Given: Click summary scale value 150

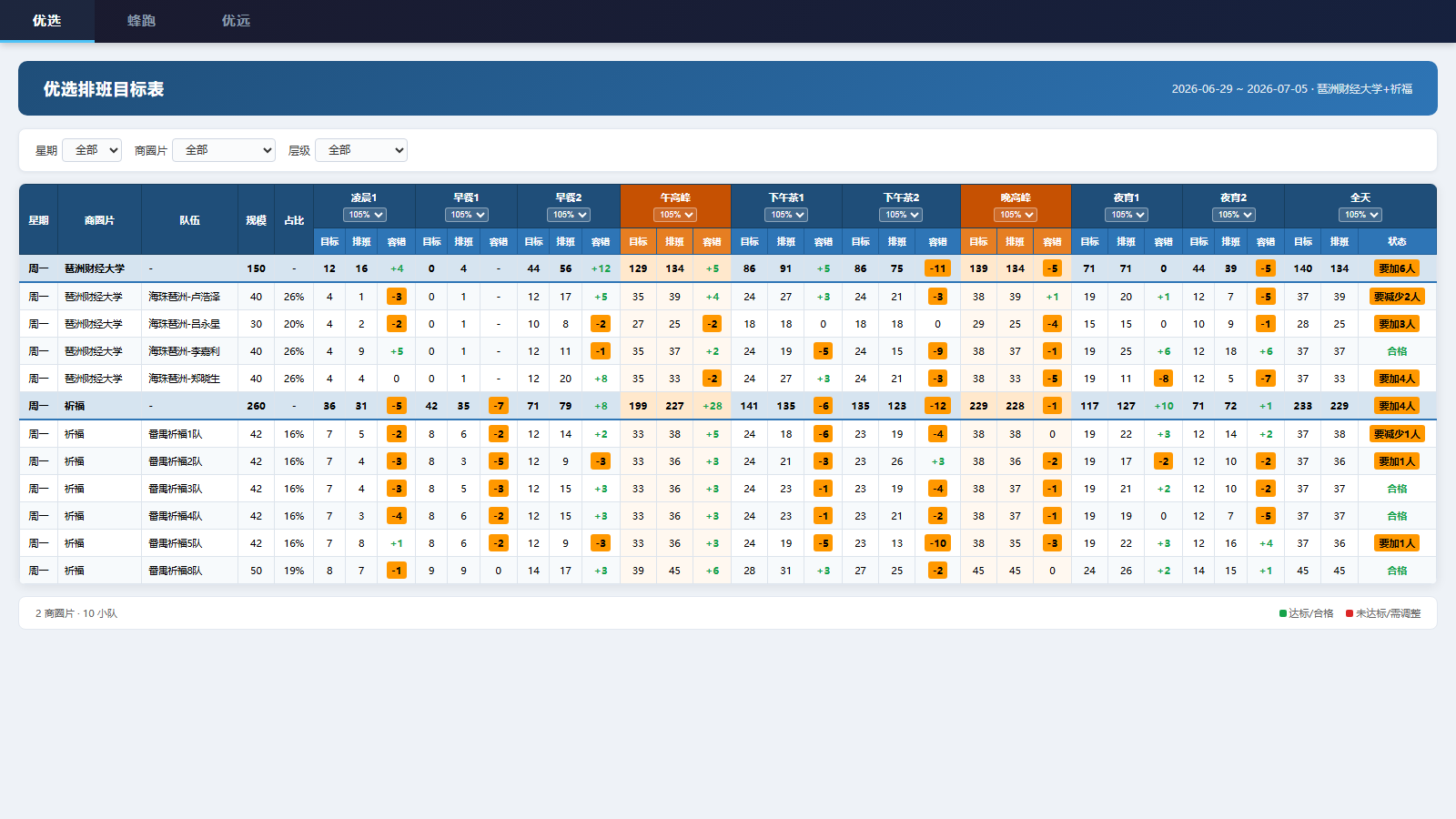Looking at the screenshot, I should [x=256, y=268].
